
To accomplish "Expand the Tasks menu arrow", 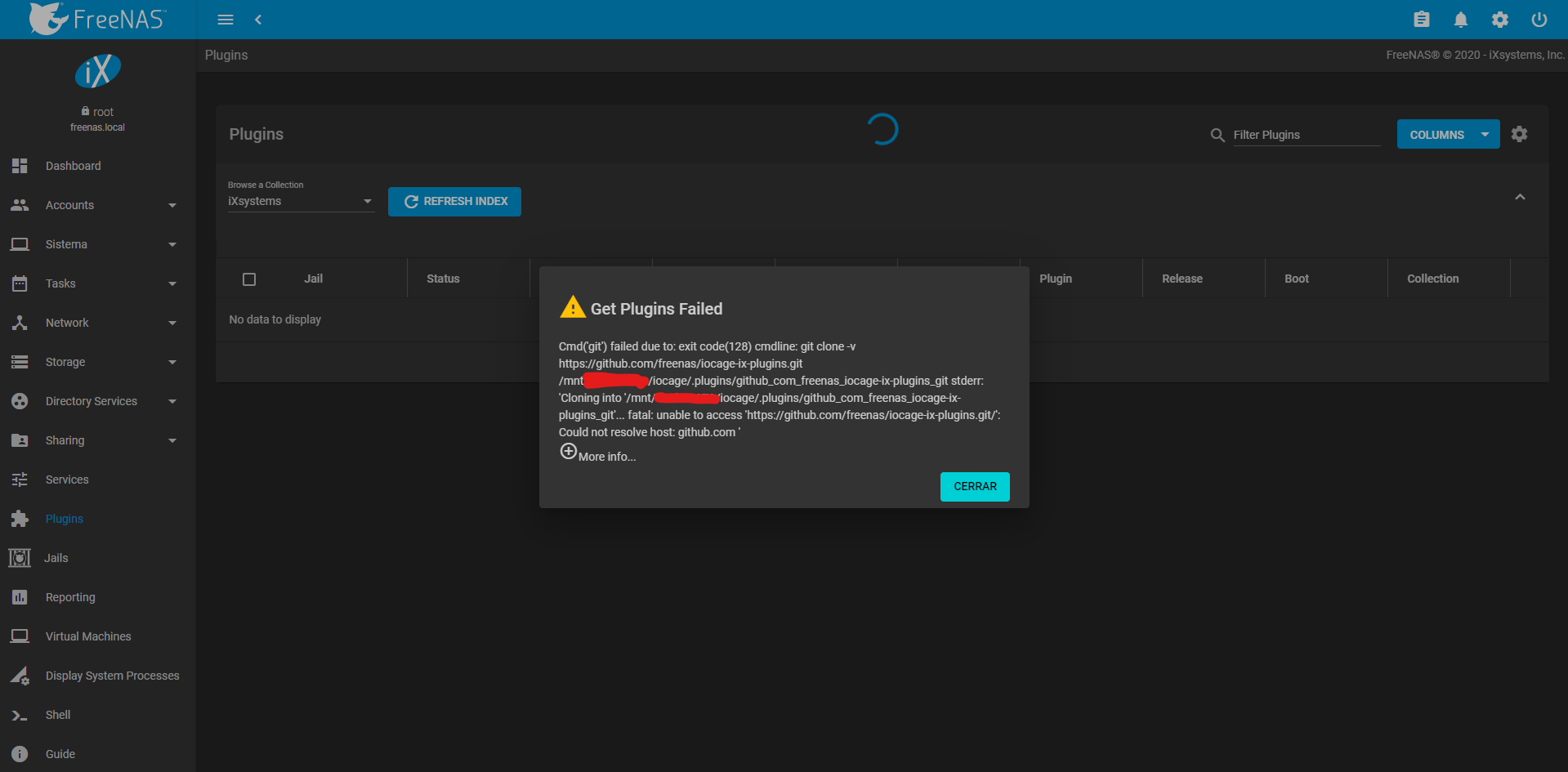I will [x=172, y=283].
